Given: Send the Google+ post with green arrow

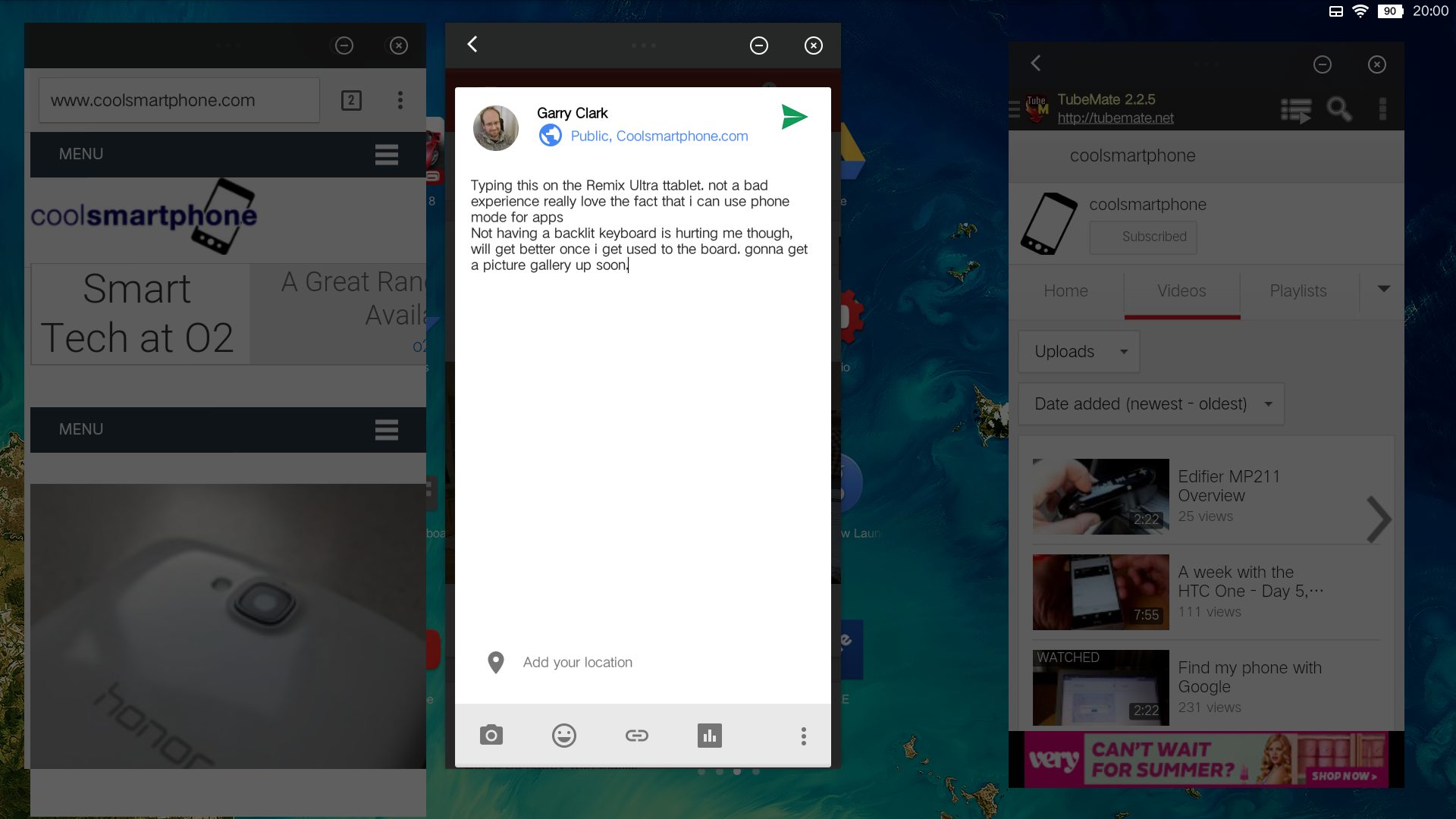Looking at the screenshot, I should click(x=794, y=118).
